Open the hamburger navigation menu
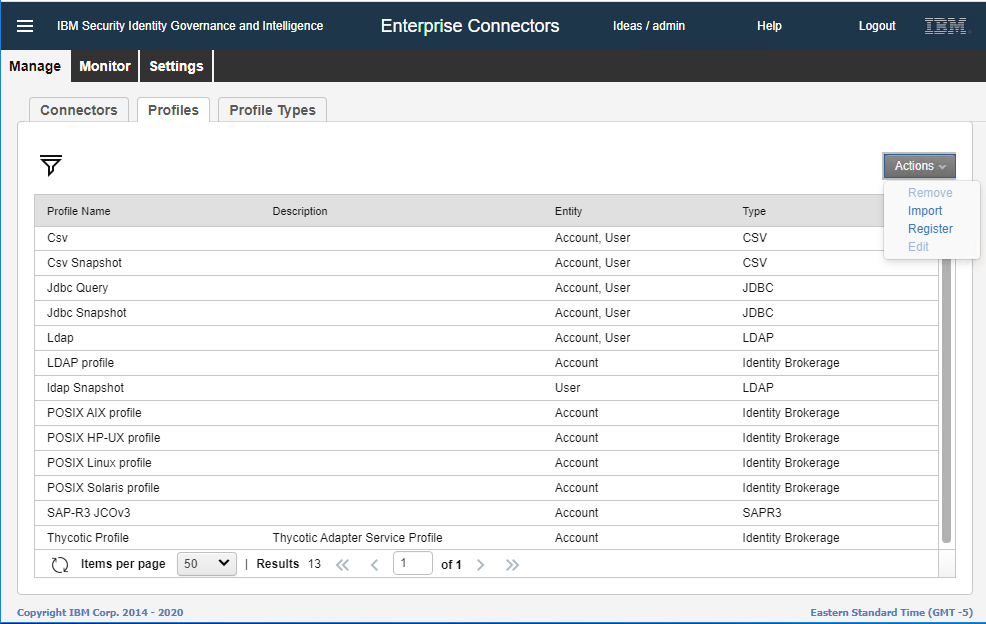The width and height of the screenshot is (986, 624). click(x=25, y=27)
